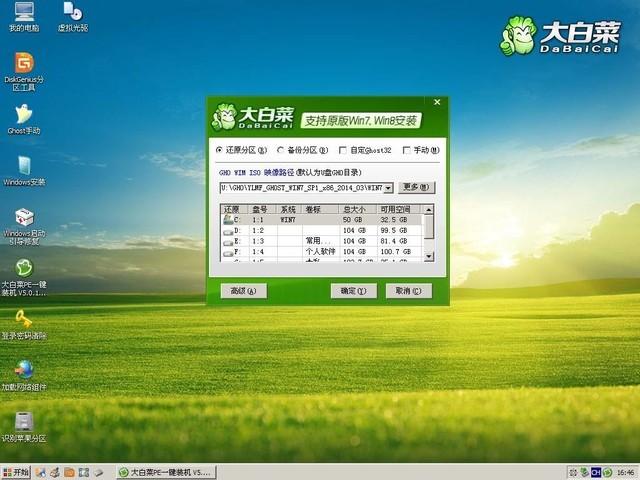
Task: Click green tray icon next to clock
Action: (x=607, y=473)
